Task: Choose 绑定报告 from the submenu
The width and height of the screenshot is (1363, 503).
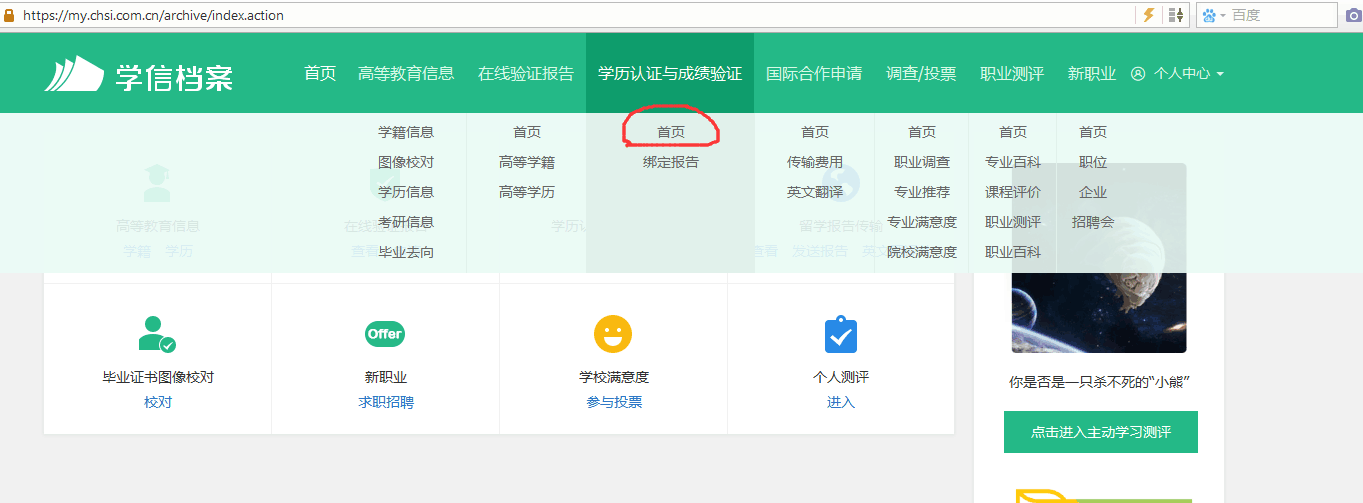Action: click(x=671, y=162)
